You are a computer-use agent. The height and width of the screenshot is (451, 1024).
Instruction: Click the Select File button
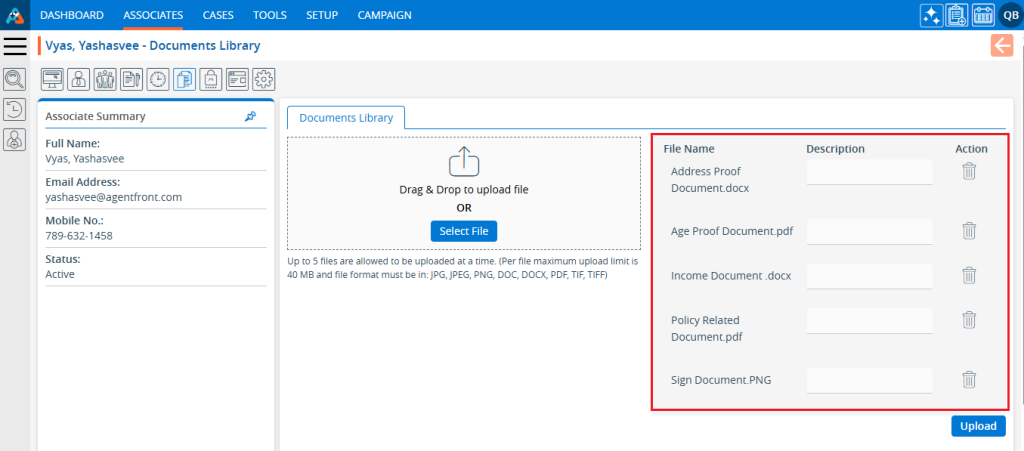click(464, 231)
